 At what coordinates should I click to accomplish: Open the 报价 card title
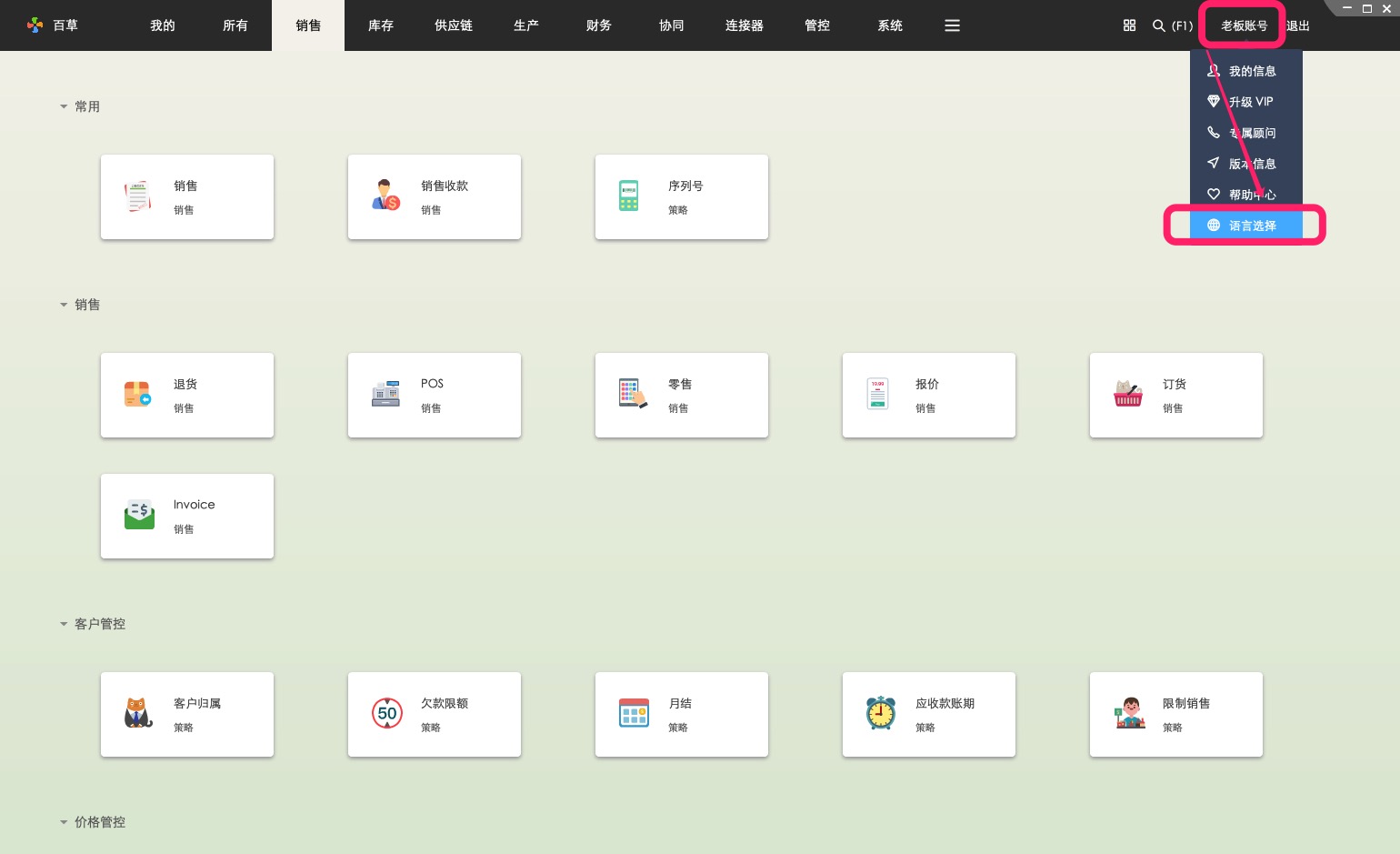pos(927,384)
